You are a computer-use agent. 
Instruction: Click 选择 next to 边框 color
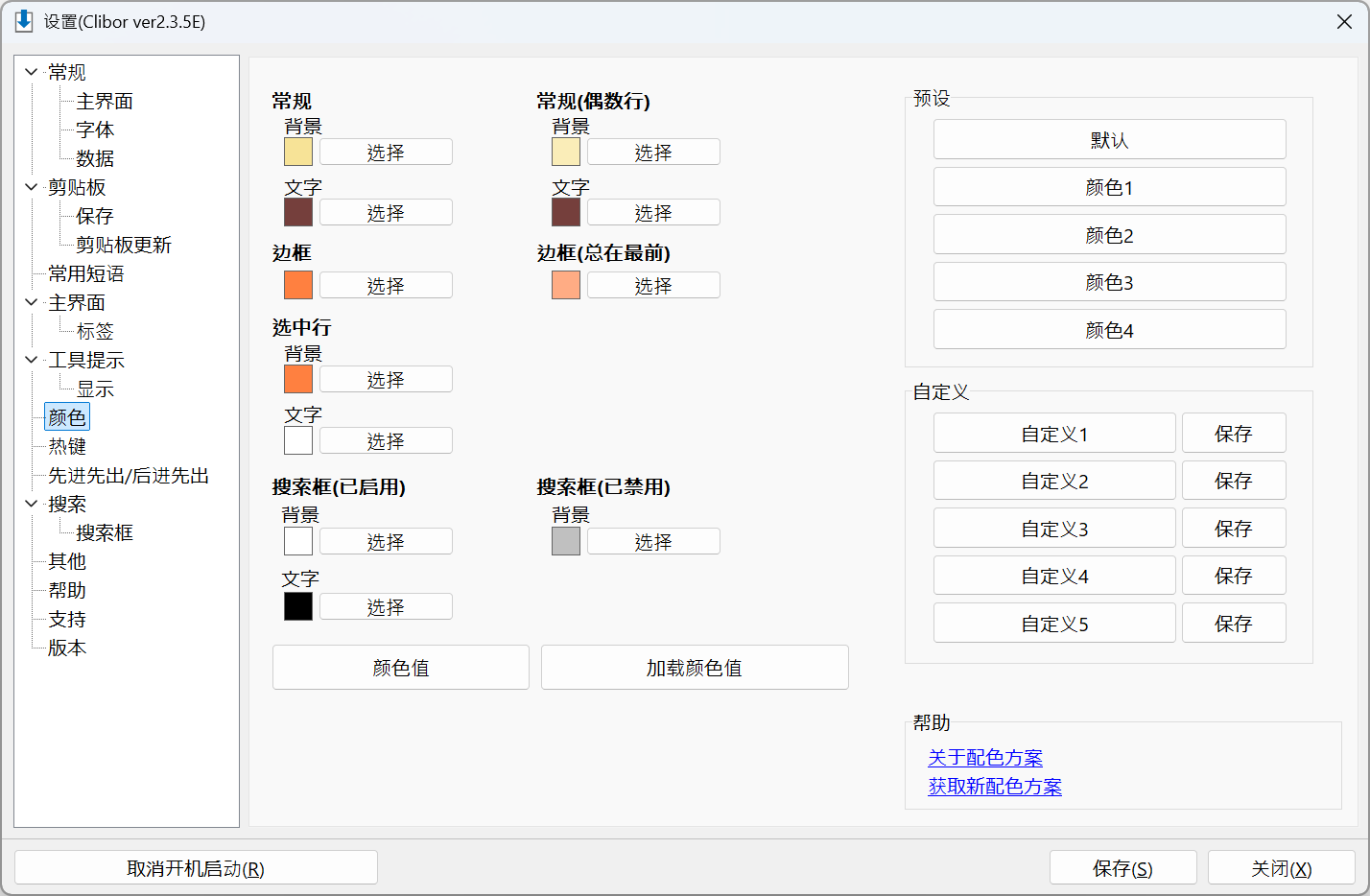386,285
